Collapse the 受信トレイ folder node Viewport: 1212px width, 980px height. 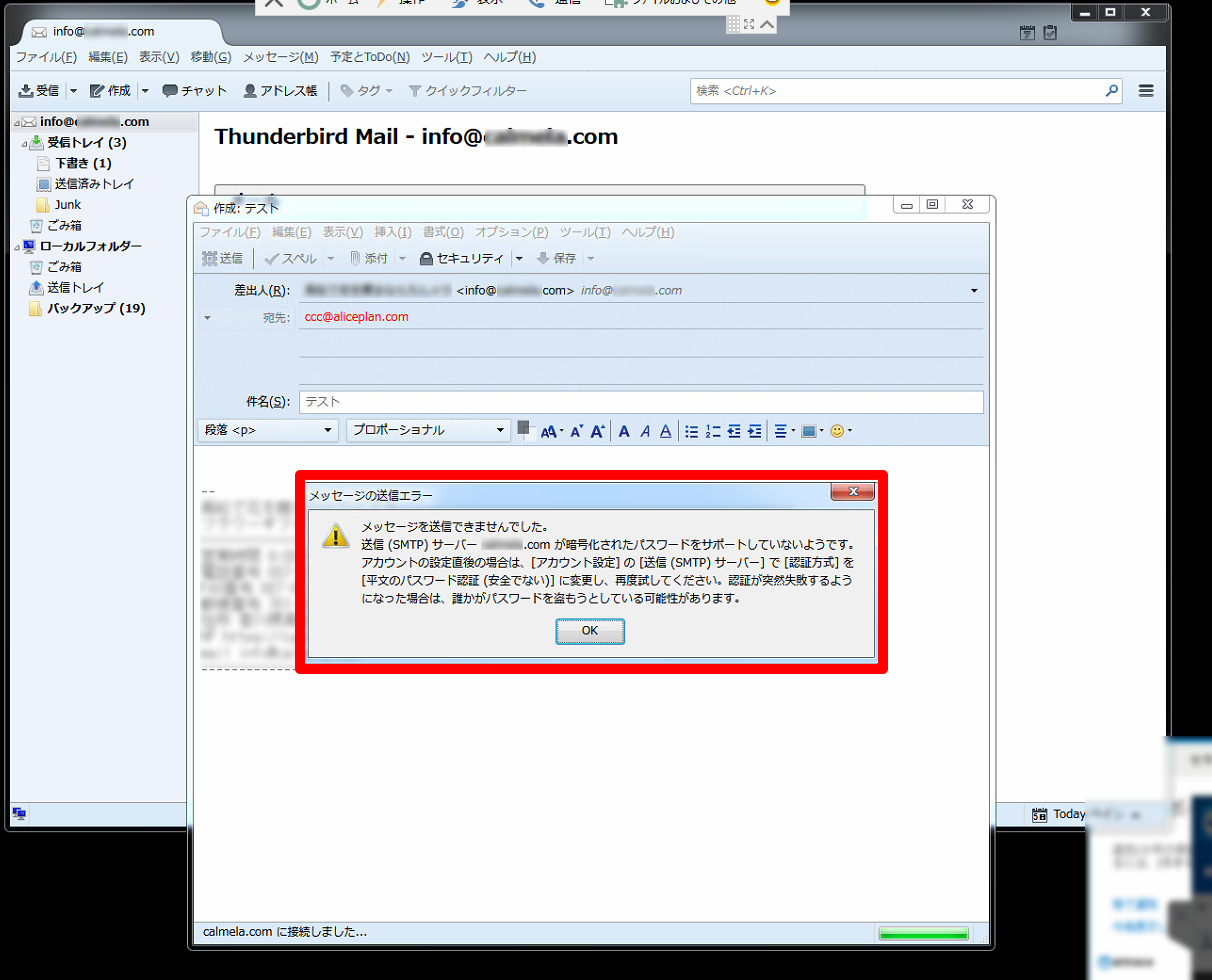click(x=25, y=143)
